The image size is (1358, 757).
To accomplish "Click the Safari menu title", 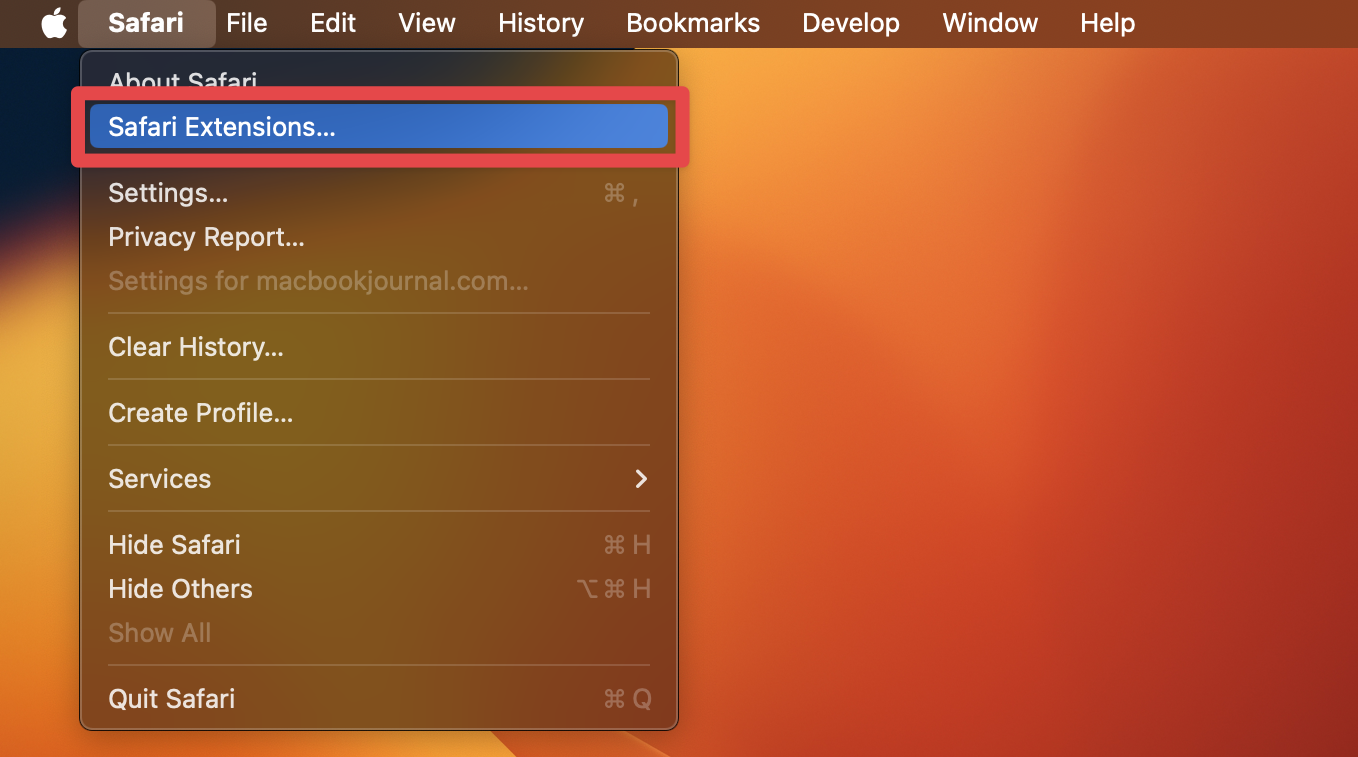I will point(146,23).
